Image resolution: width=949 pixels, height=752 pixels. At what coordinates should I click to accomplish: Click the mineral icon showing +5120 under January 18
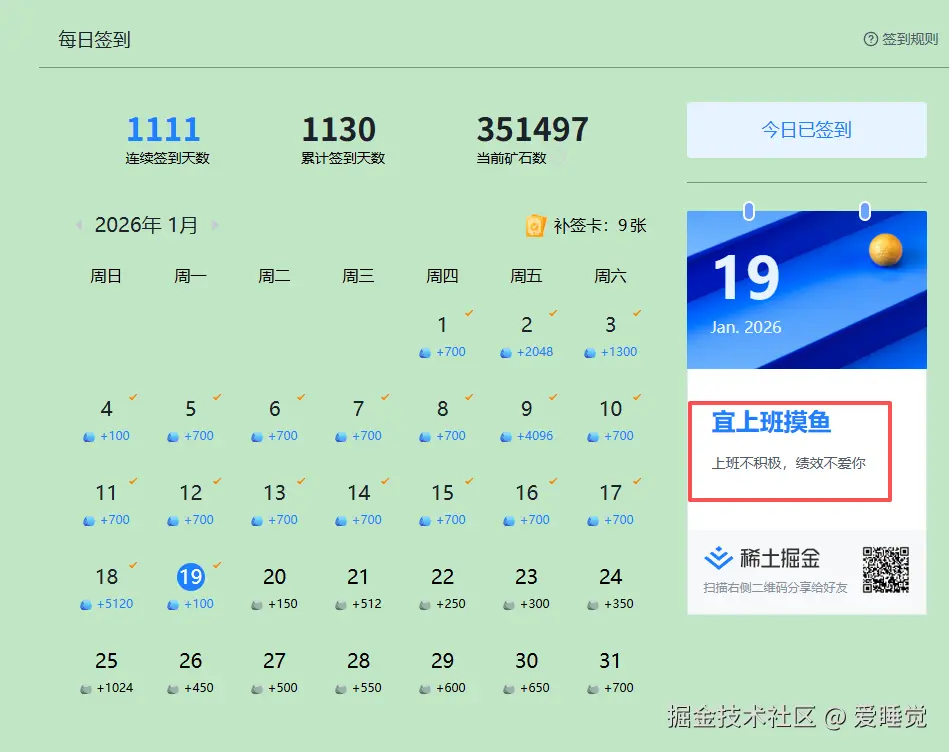tap(86, 604)
